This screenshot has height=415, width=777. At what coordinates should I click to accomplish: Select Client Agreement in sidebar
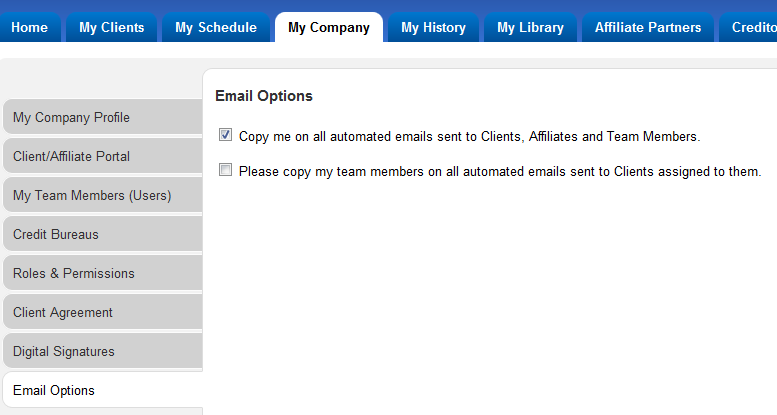point(103,312)
